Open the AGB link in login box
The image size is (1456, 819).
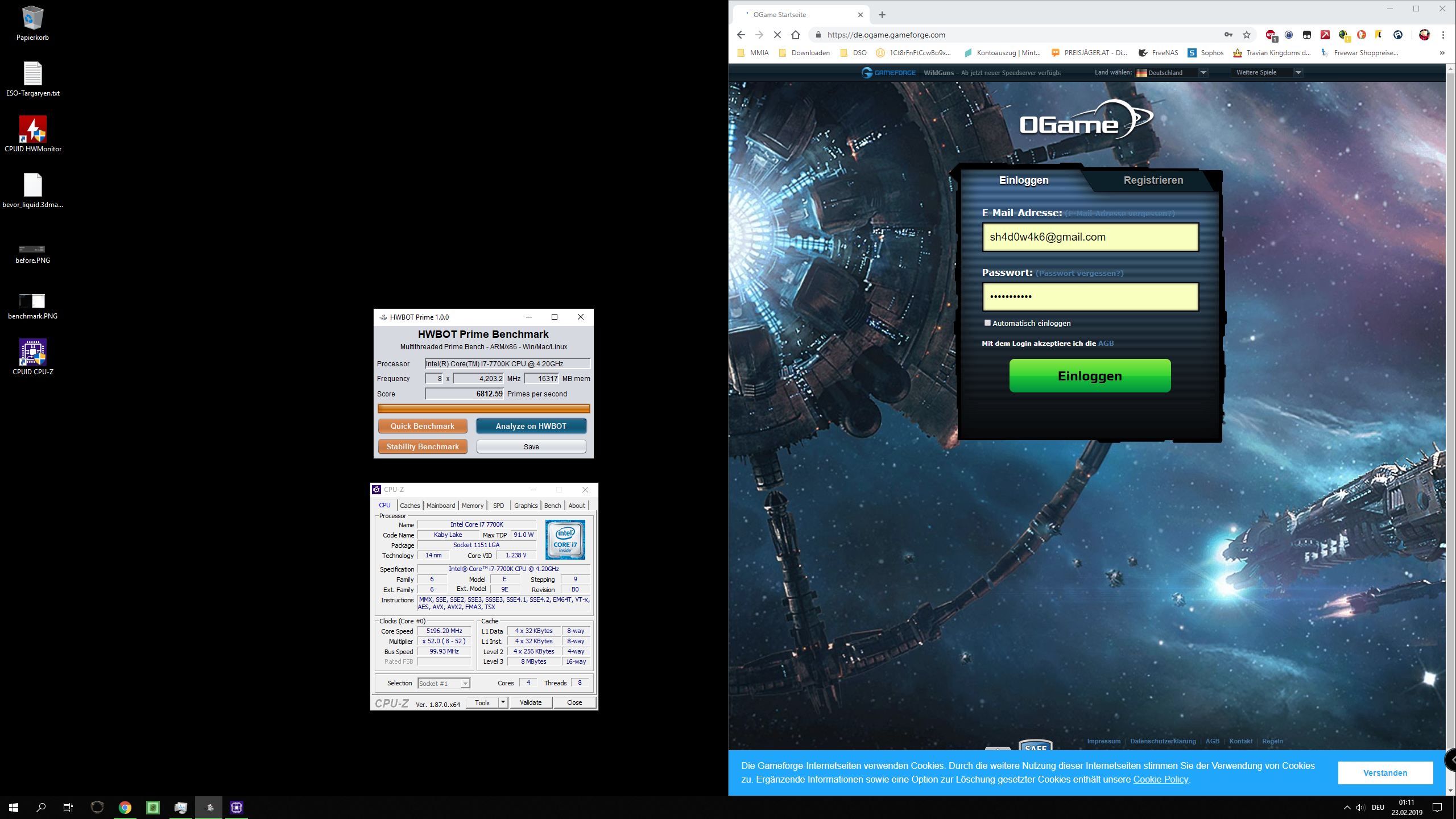(1106, 344)
